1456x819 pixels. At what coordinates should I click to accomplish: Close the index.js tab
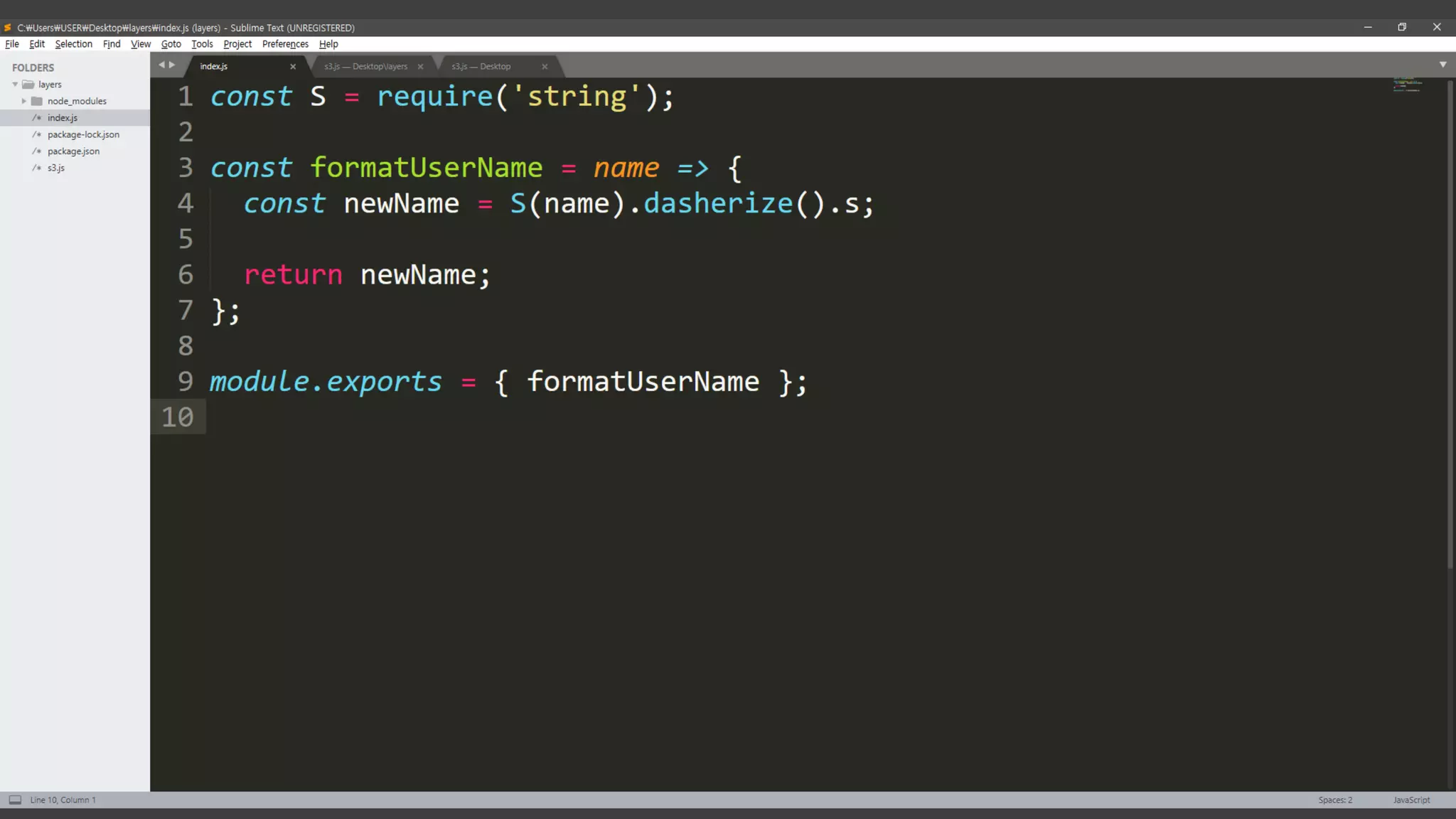pyautogui.click(x=293, y=67)
